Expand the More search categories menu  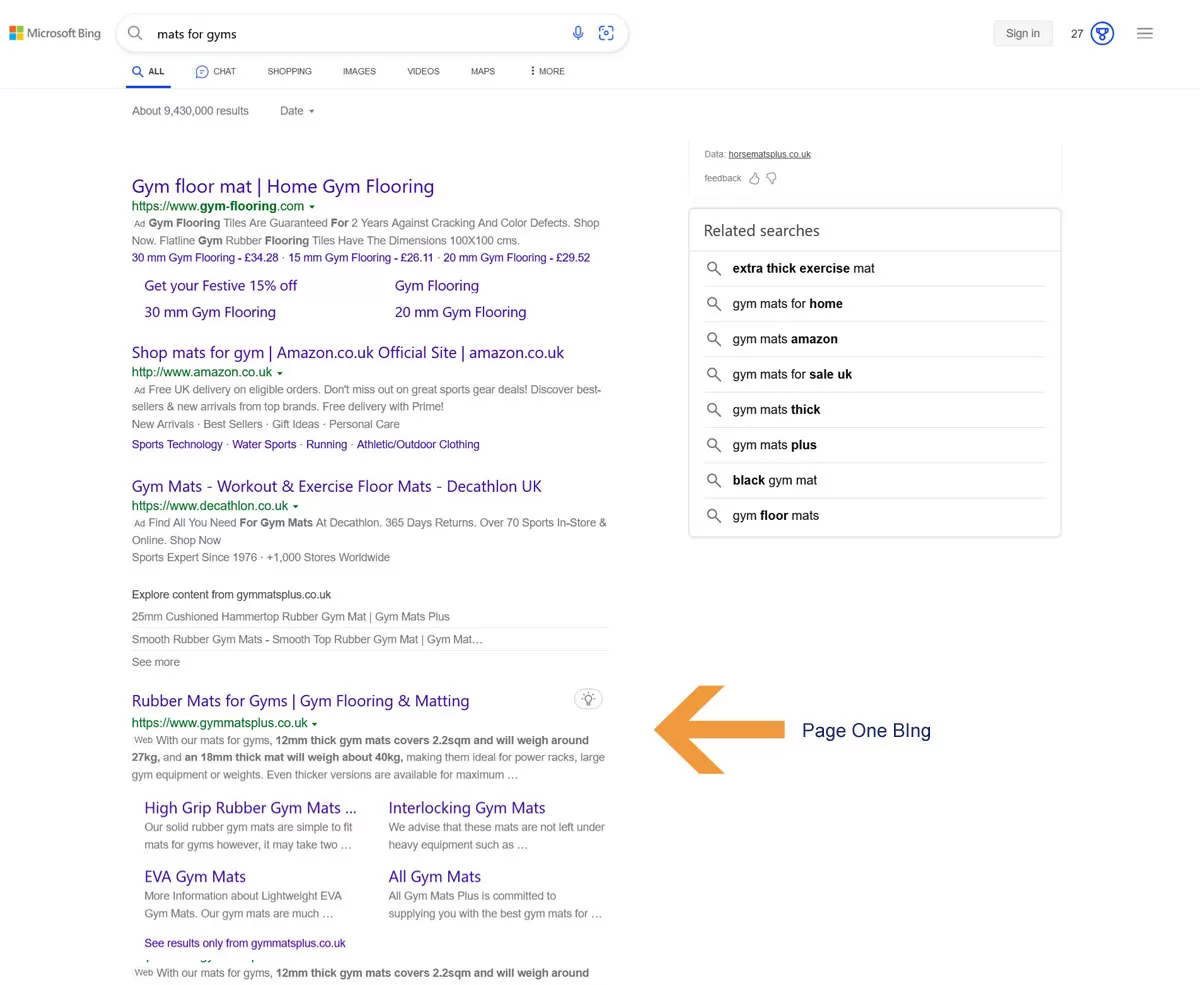(547, 71)
